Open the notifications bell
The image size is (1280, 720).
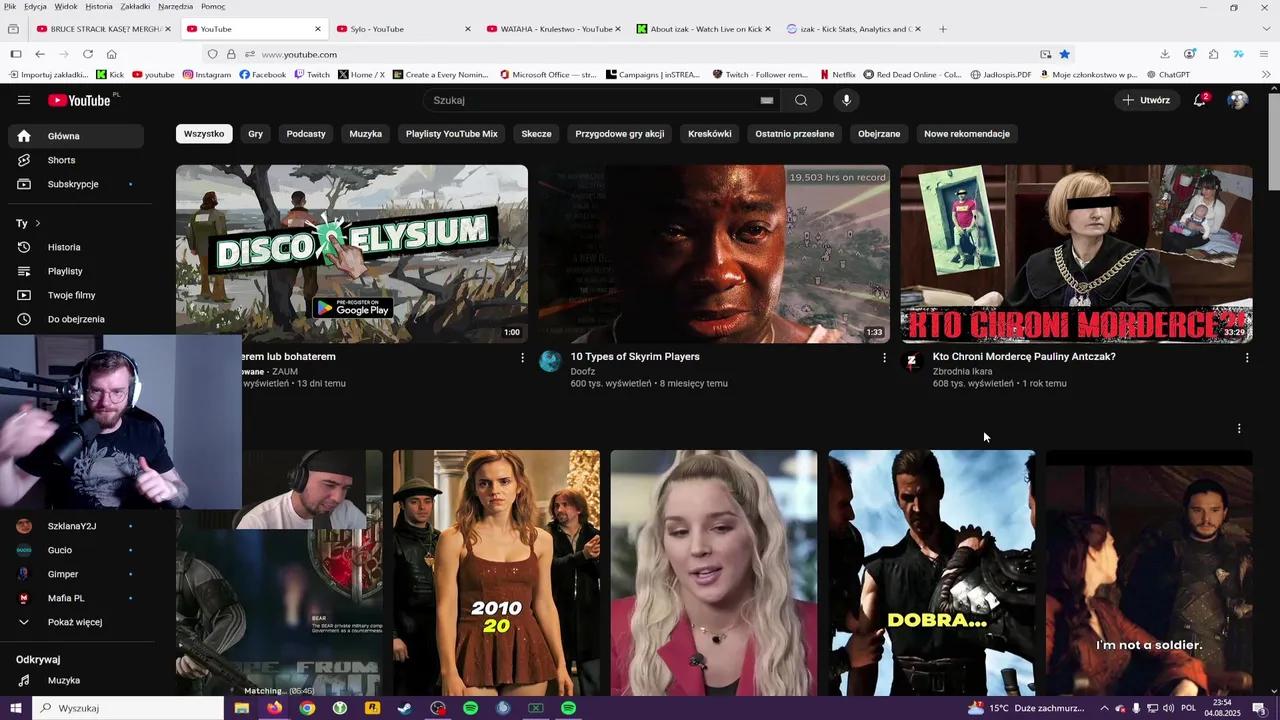click(1200, 100)
